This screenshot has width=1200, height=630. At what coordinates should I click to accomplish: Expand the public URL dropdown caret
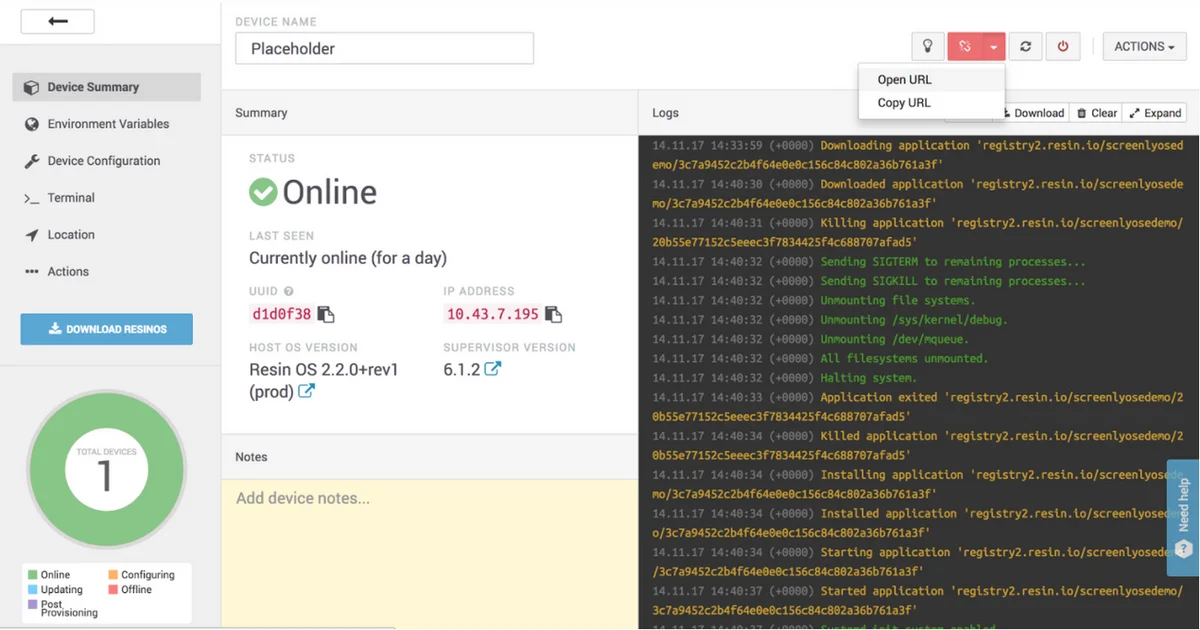(993, 47)
